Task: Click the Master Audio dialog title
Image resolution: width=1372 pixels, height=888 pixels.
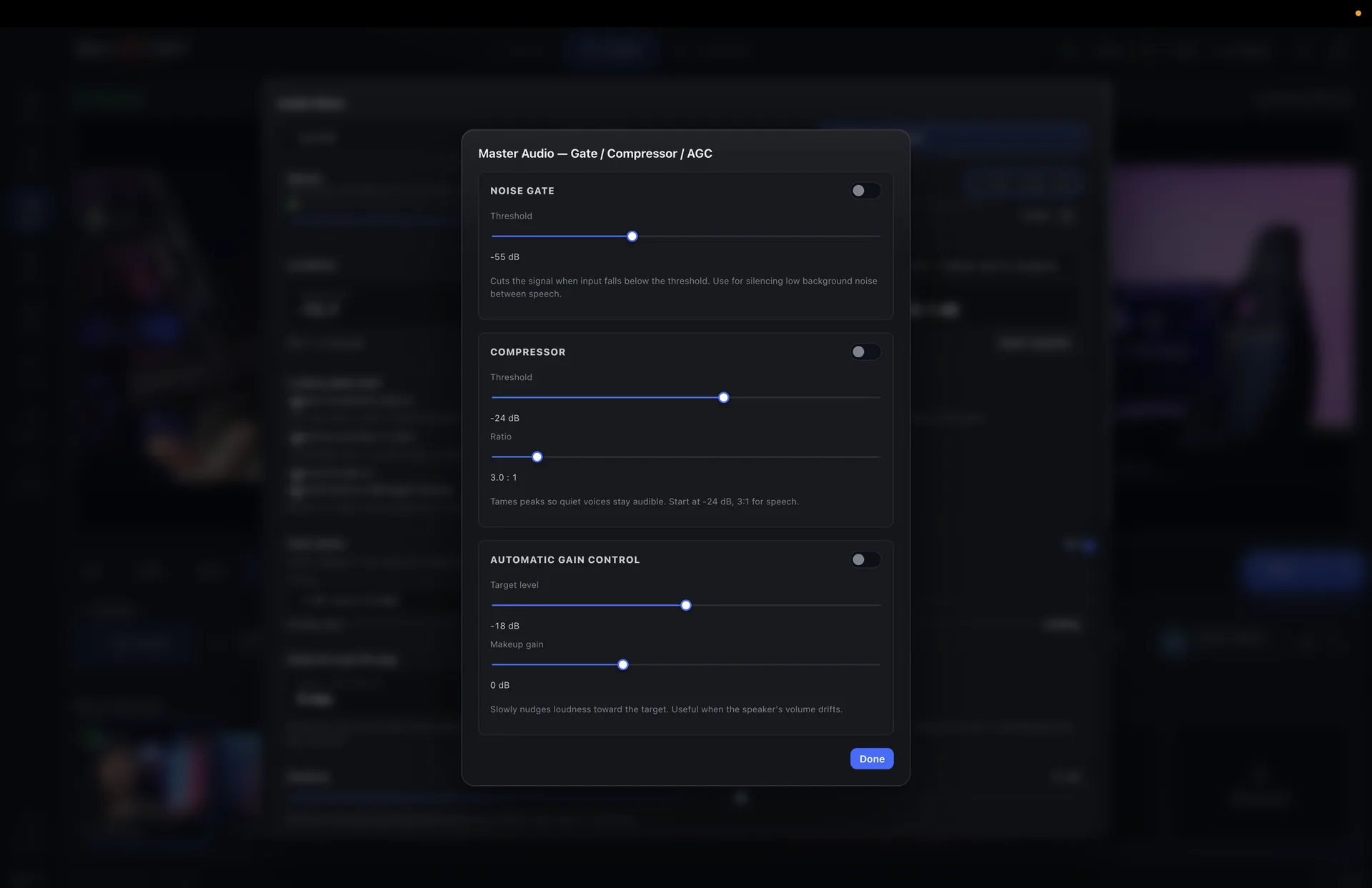Action: [595, 154]
